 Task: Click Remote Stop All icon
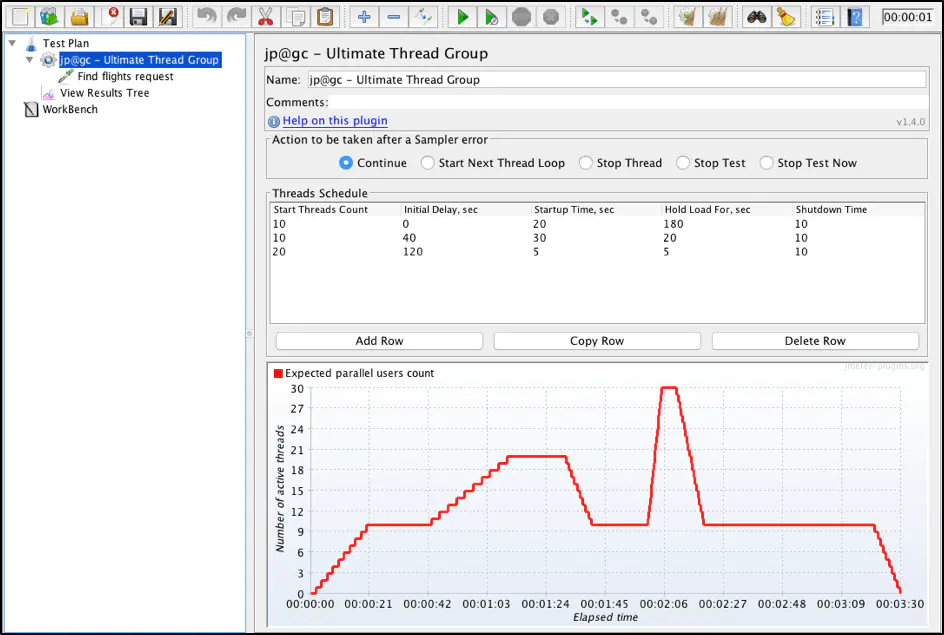619,16
